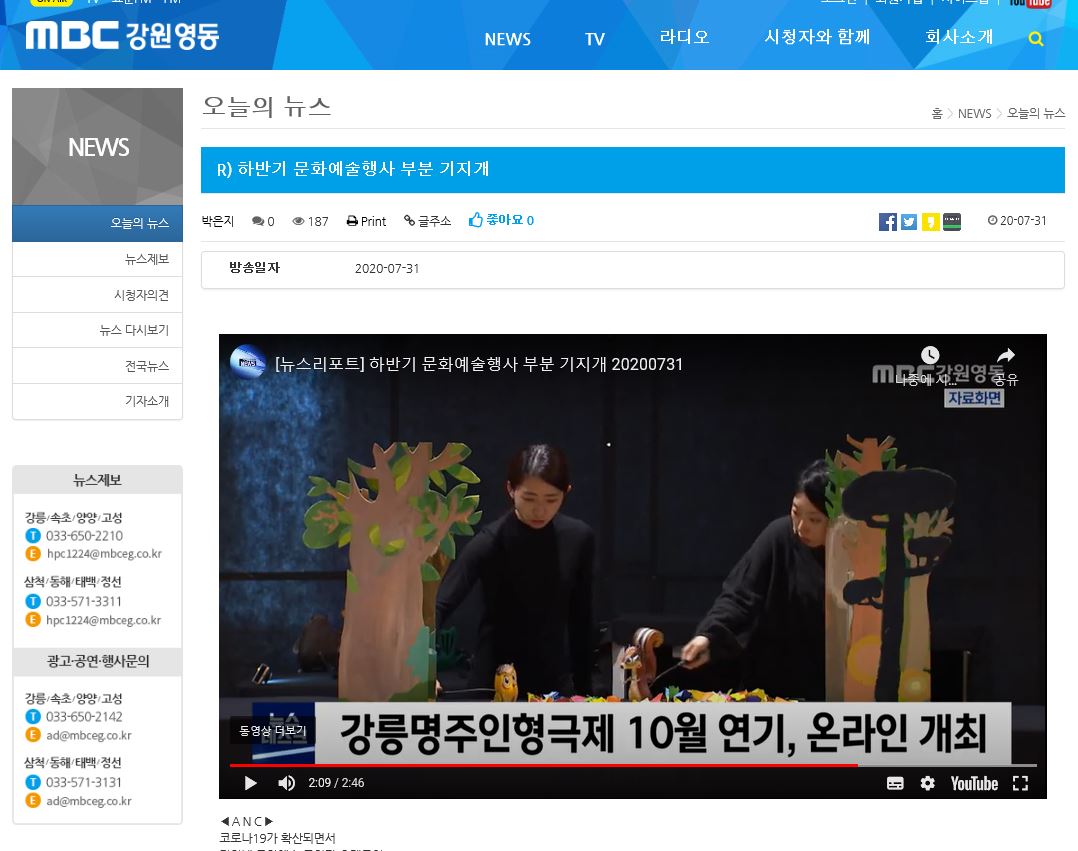The width and height of the screenshot is (1078, 851).
Task: Click phone icon beside 033-650-2142
Action: 33,717
